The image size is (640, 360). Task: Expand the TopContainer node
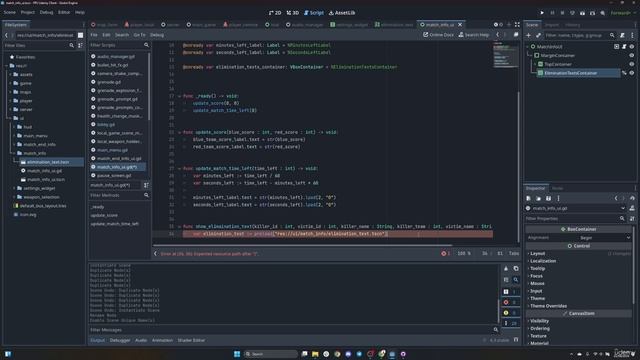[535, 64]
